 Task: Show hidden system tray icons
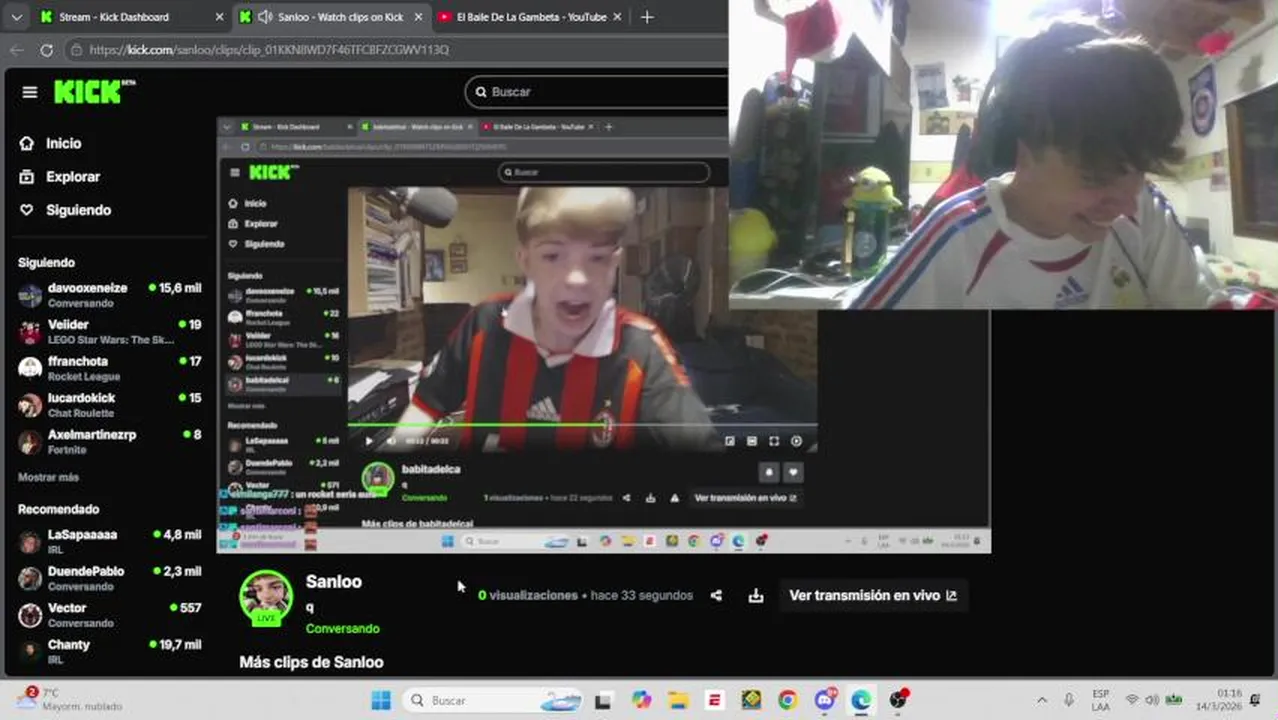(1042, 700)
